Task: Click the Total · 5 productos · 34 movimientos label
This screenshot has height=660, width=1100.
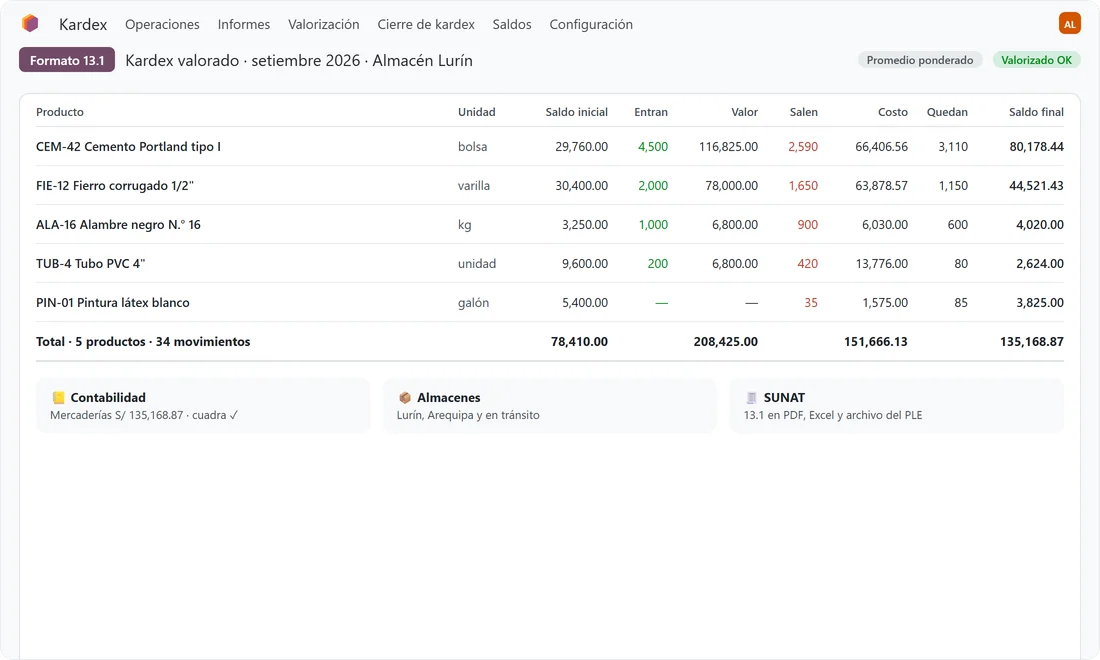Action: 143,342
